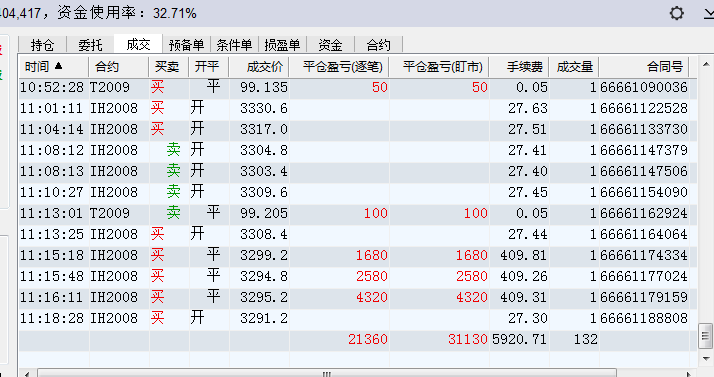This screenshot has height=377, width=714.
Task: Open the 资金 tab
Action: click(330, 45)
